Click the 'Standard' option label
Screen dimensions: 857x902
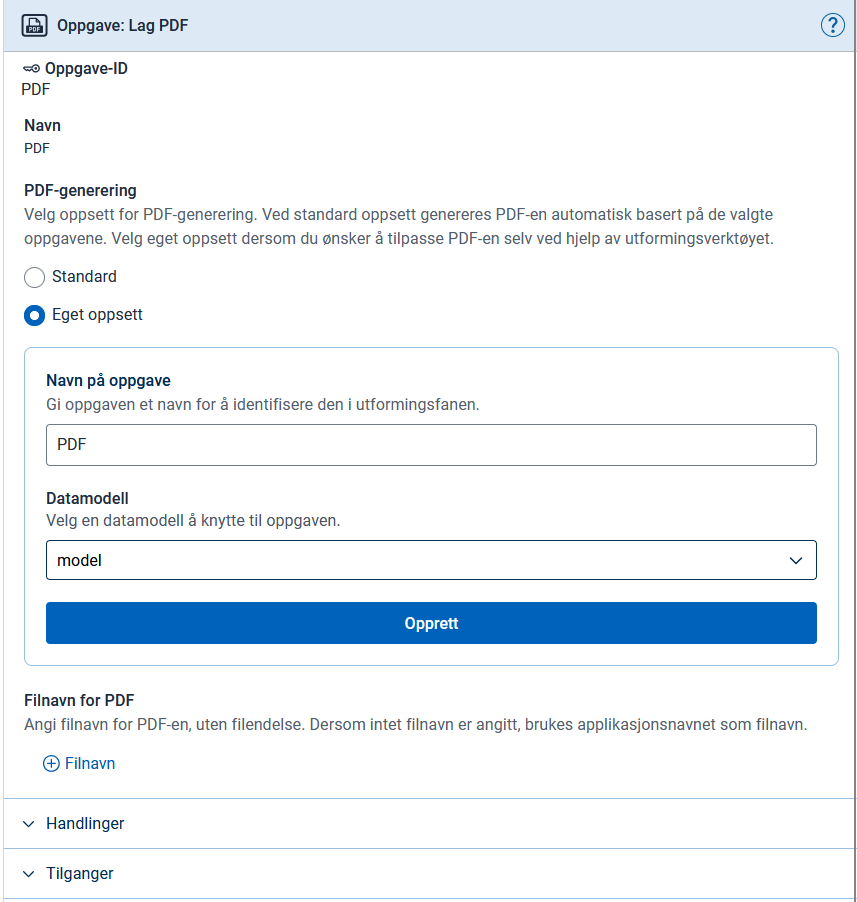[x=84, y=277]
